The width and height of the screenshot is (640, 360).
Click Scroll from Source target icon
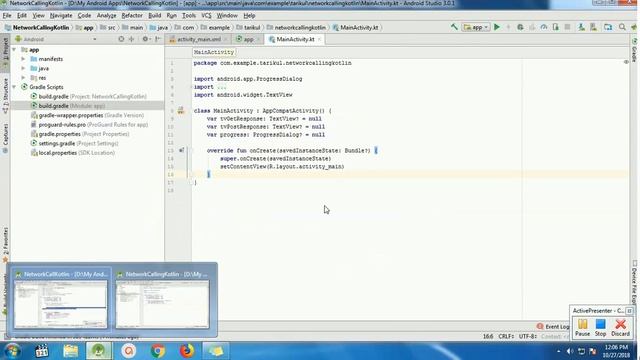[x=121, y=39]
